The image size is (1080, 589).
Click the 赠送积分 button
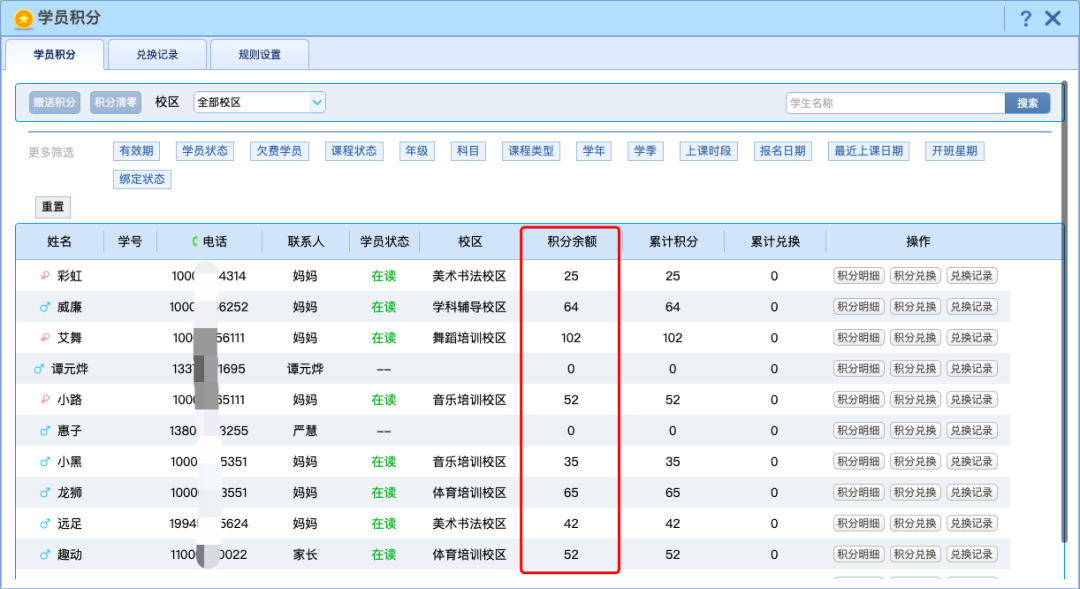pyautogui.click(x=54, y=103)
